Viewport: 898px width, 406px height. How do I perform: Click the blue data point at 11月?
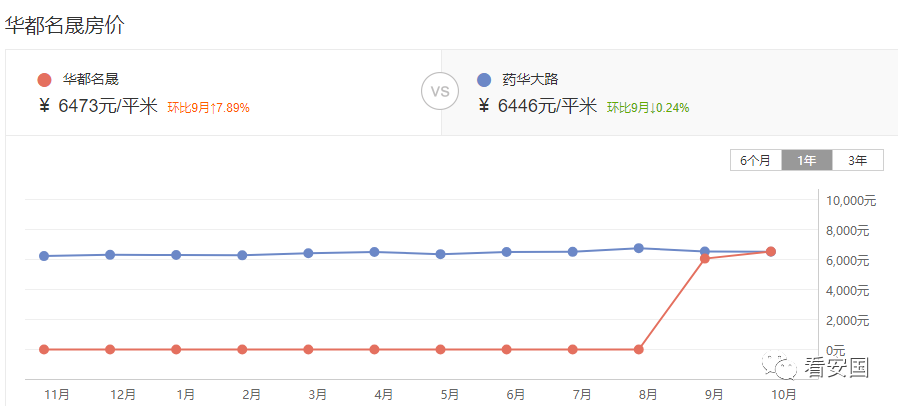pyautogui.click(x=44, y=256)
